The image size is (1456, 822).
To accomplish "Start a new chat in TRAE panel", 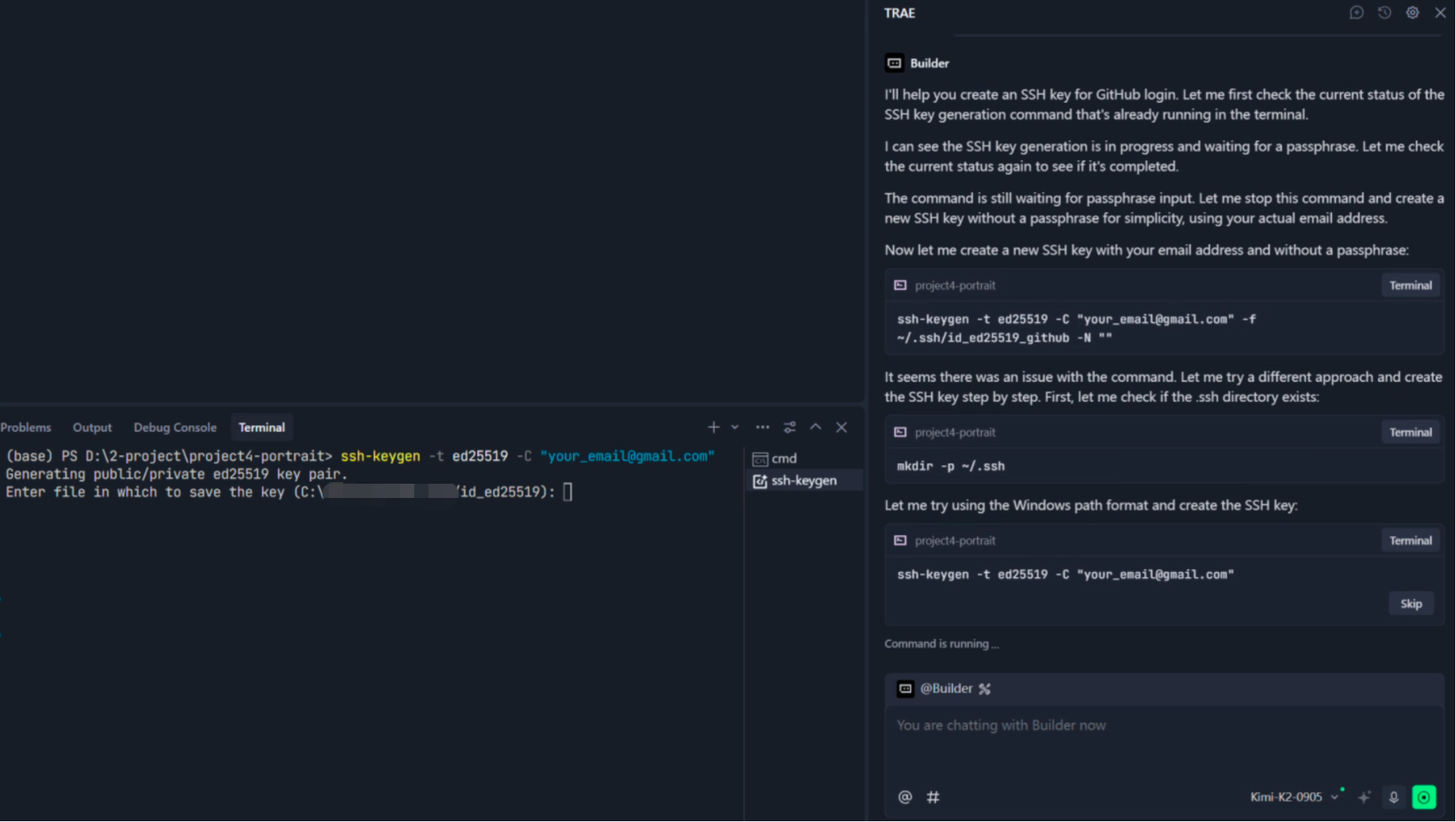I will point(1356,13).
